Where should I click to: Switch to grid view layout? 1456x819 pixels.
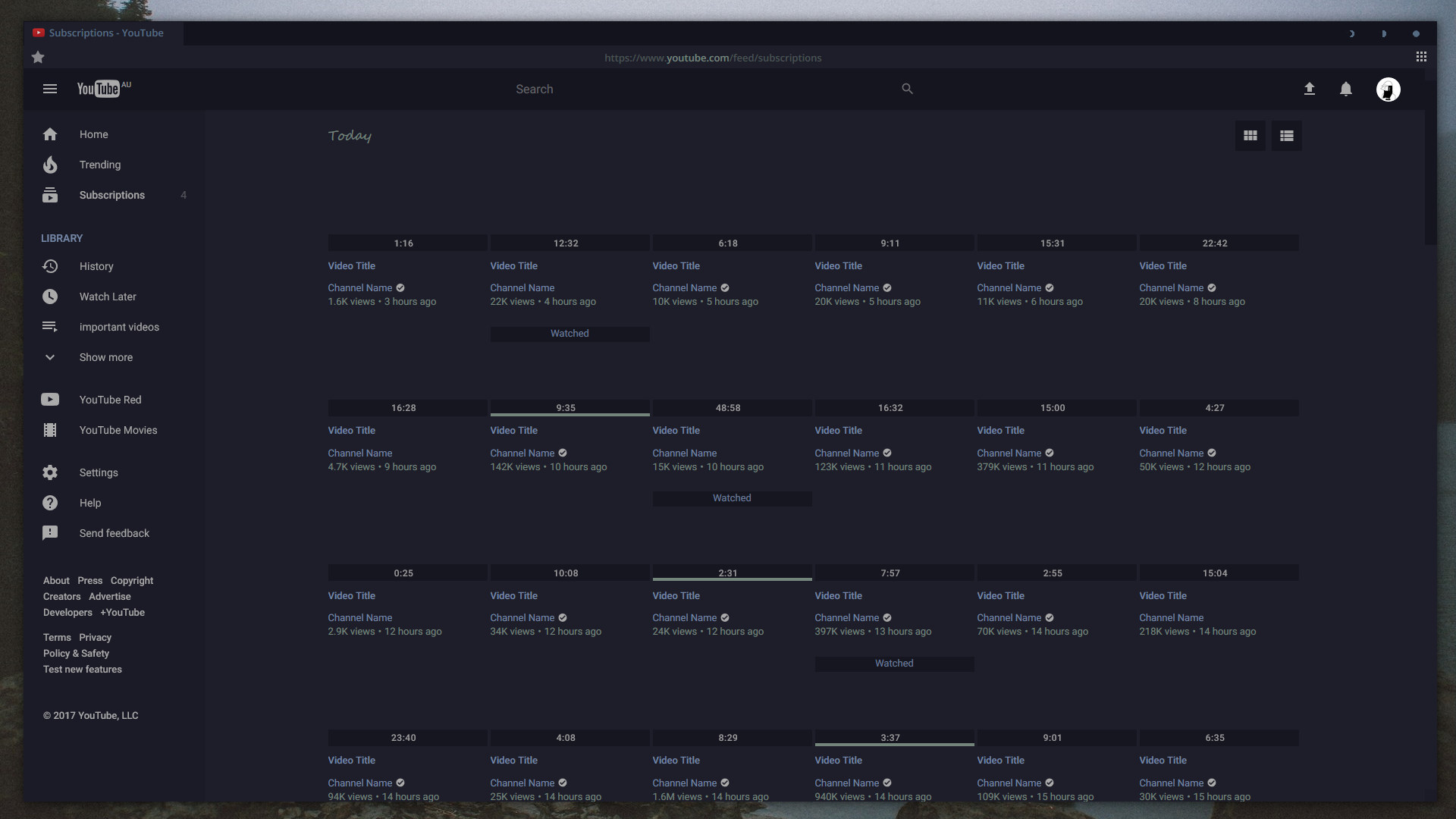tap(1250, 135)
